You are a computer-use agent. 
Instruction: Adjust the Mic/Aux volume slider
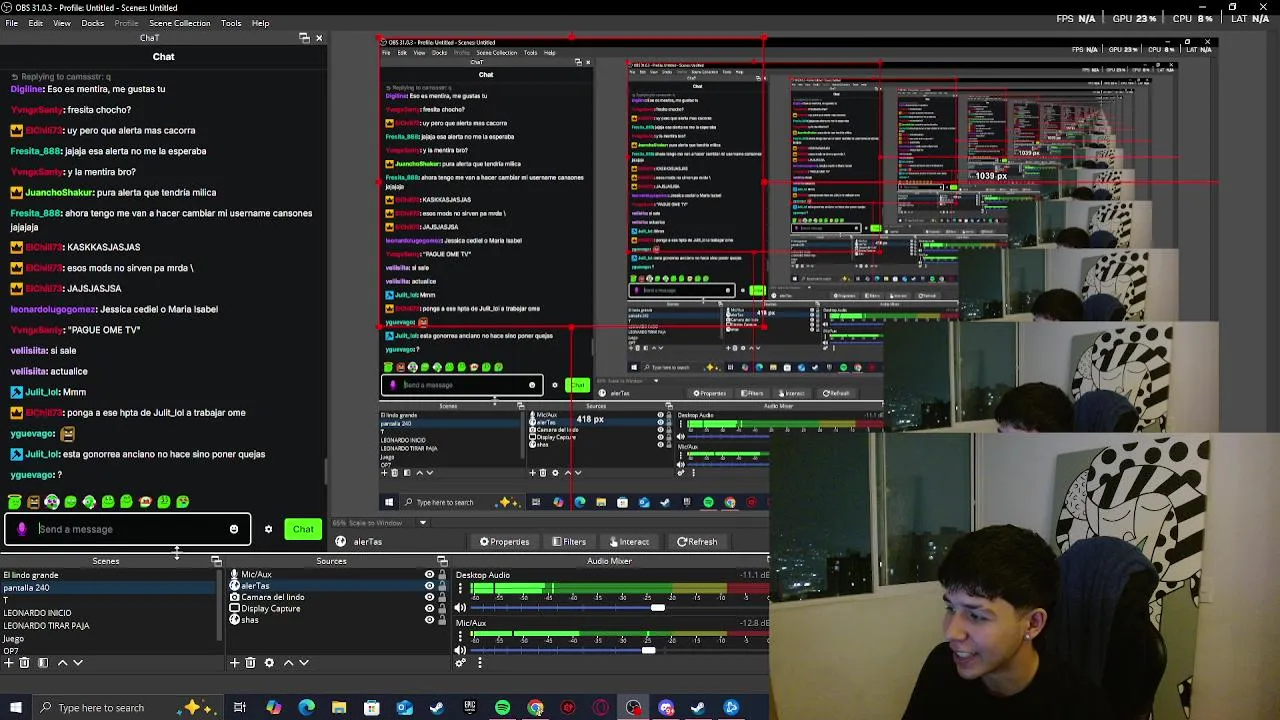pyautogui.click(x=648, y=651)
